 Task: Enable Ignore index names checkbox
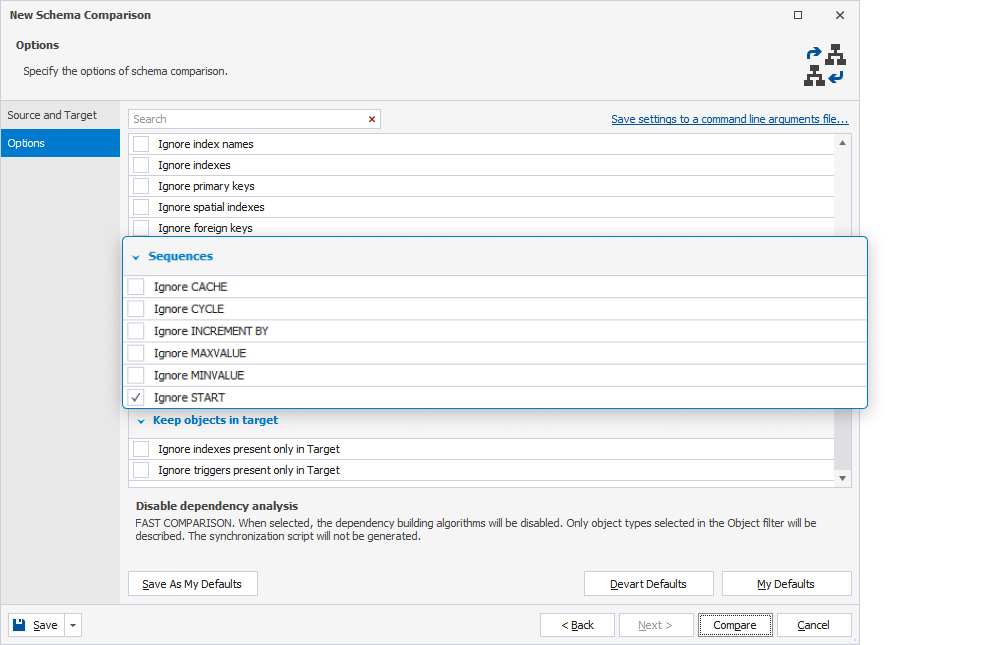click(141, 144)
